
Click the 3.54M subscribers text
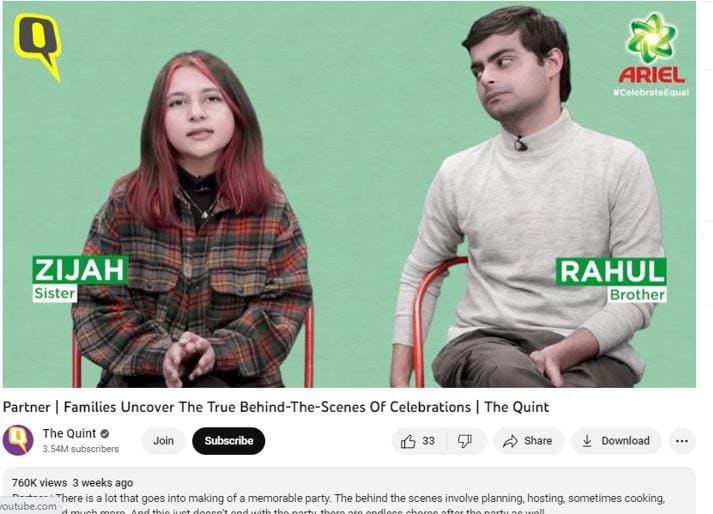[x=80, y=449]
